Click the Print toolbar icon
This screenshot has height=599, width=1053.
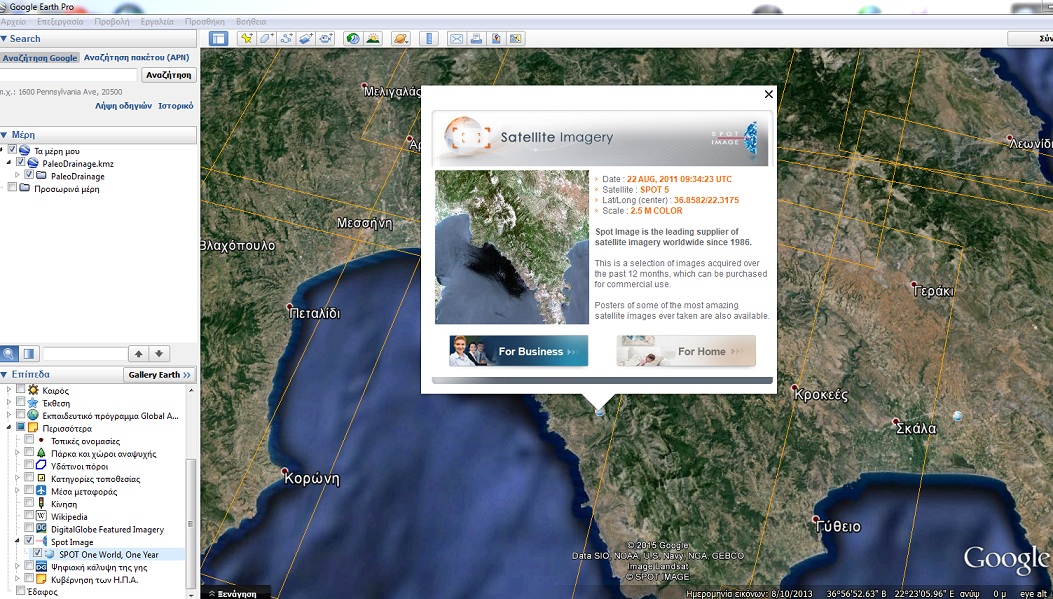475,38
